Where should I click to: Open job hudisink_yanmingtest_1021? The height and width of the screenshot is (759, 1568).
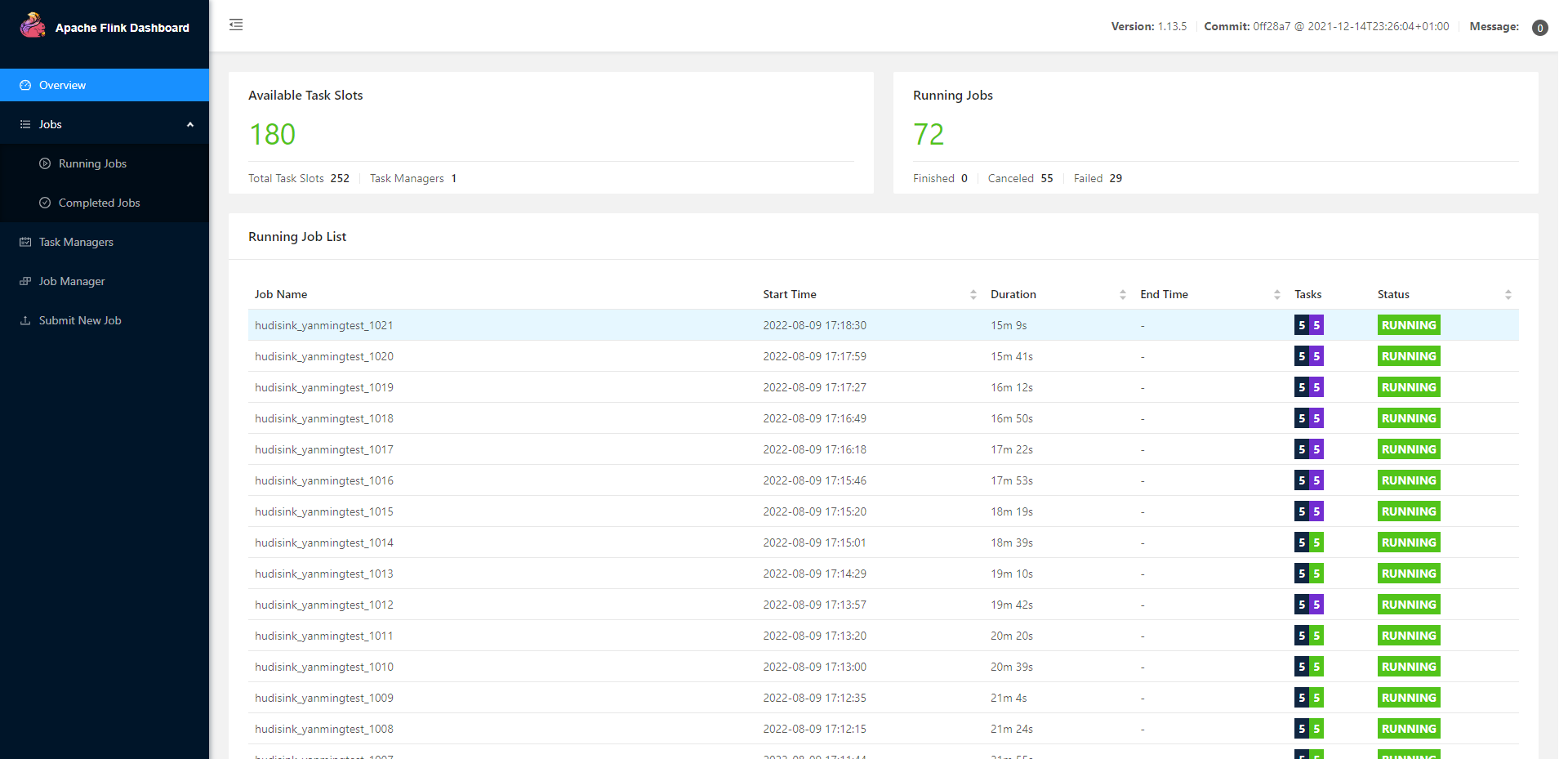point(323,325)
